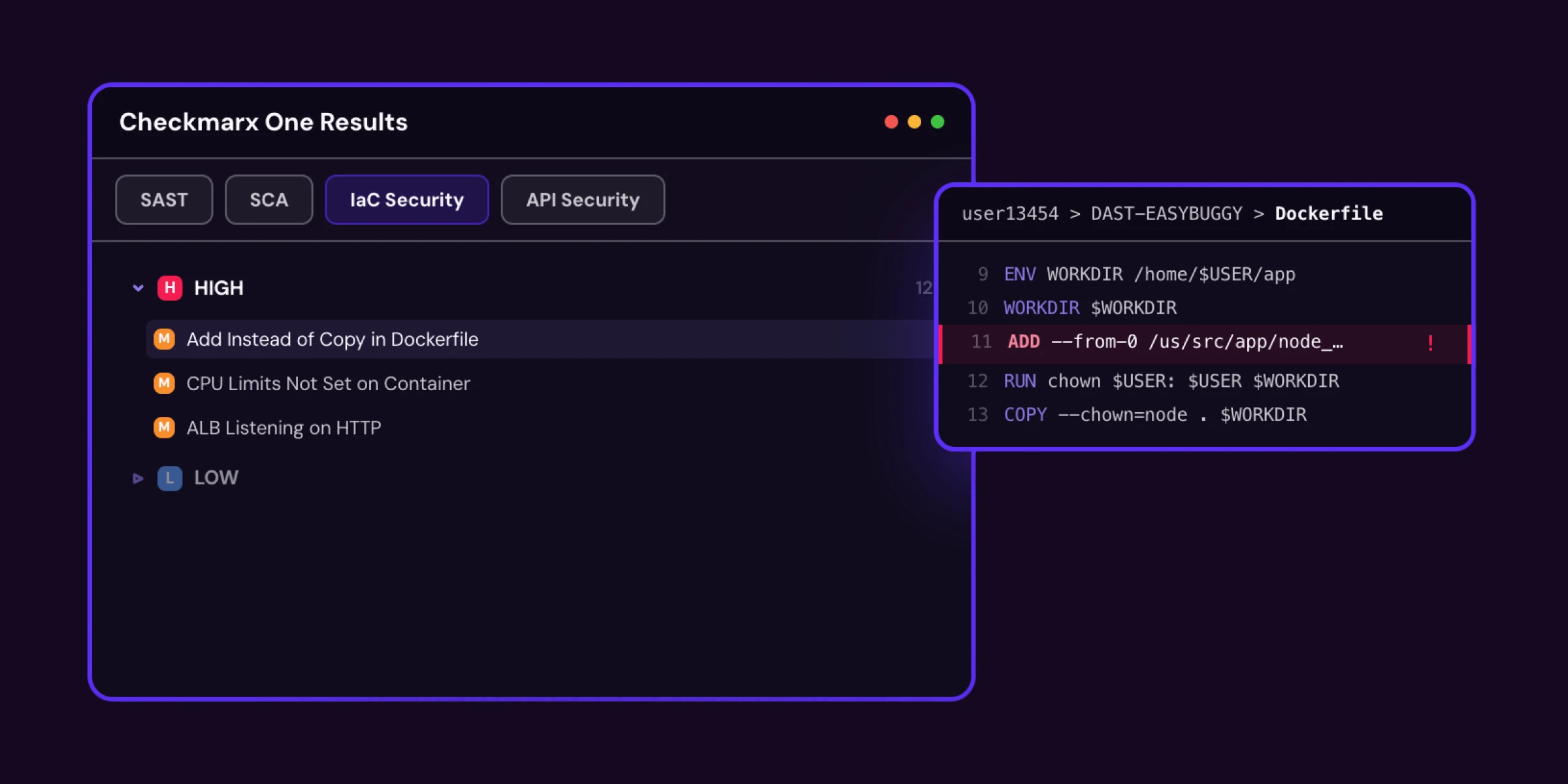Click M badge beside CPU Limits Not Set
1568x784 pixels.
164,384
